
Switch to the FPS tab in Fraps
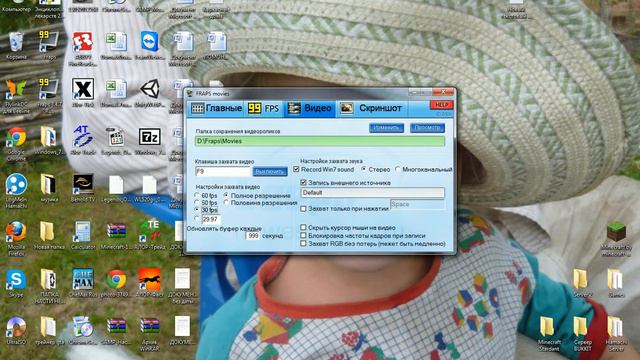[264, 108]
